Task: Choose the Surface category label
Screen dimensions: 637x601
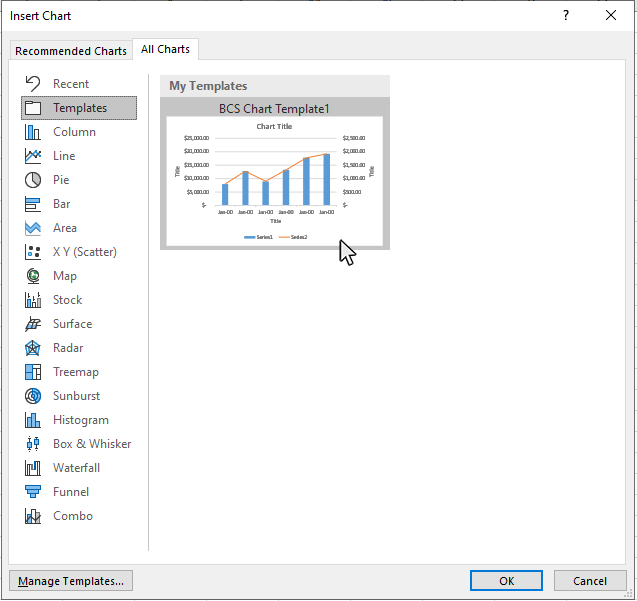Action: (x=73, y=324)
